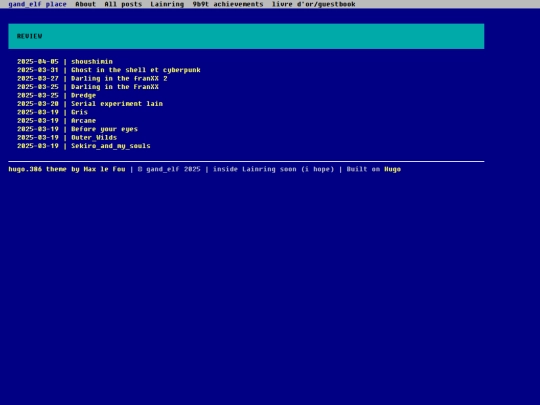Open the shoushimin review post
This screenshot has height=405, width=540.
92,62
